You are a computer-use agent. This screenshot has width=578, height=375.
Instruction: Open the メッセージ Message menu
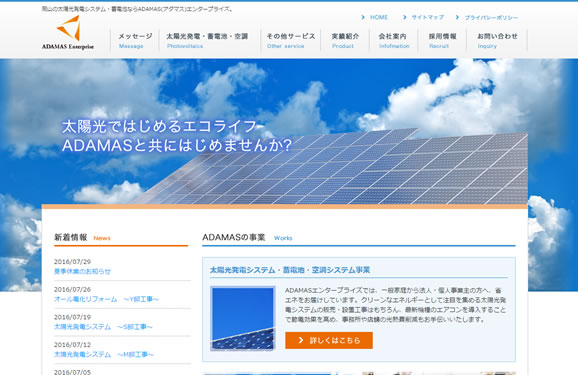tap(135, 41)
